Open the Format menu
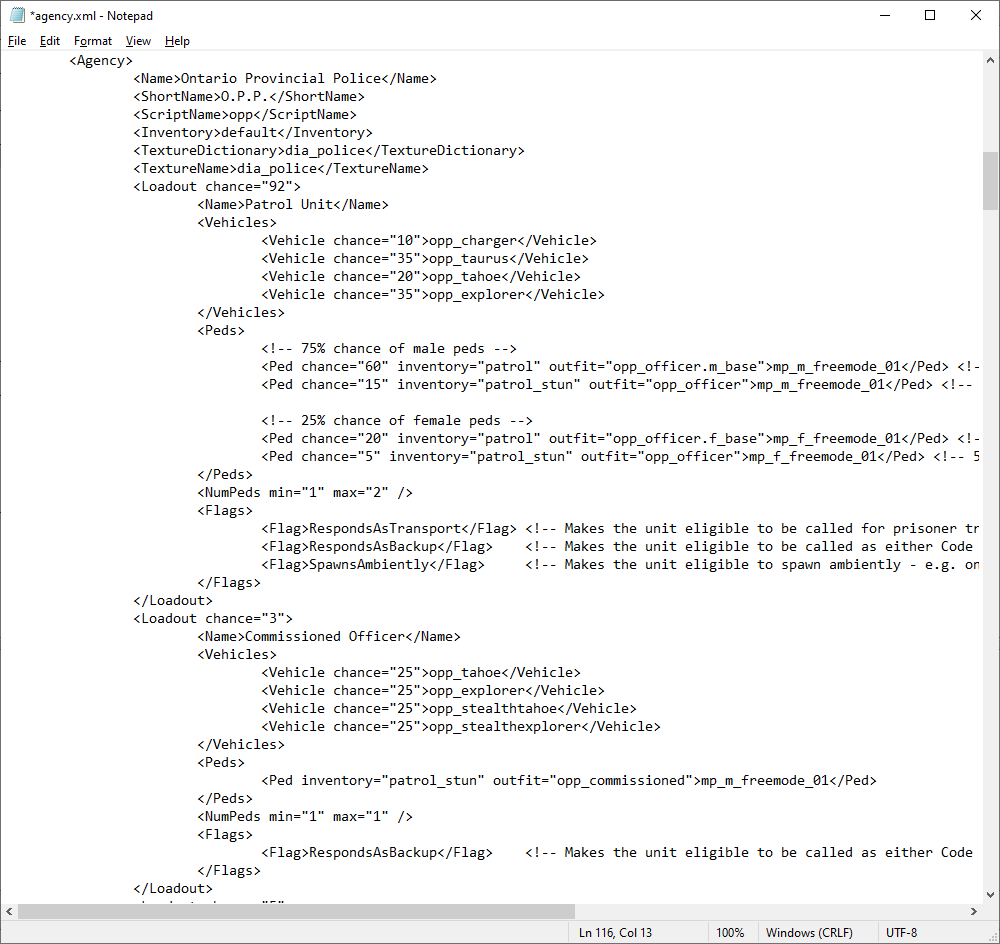This screenshot has height=944, width=1000. click(93, 41)
